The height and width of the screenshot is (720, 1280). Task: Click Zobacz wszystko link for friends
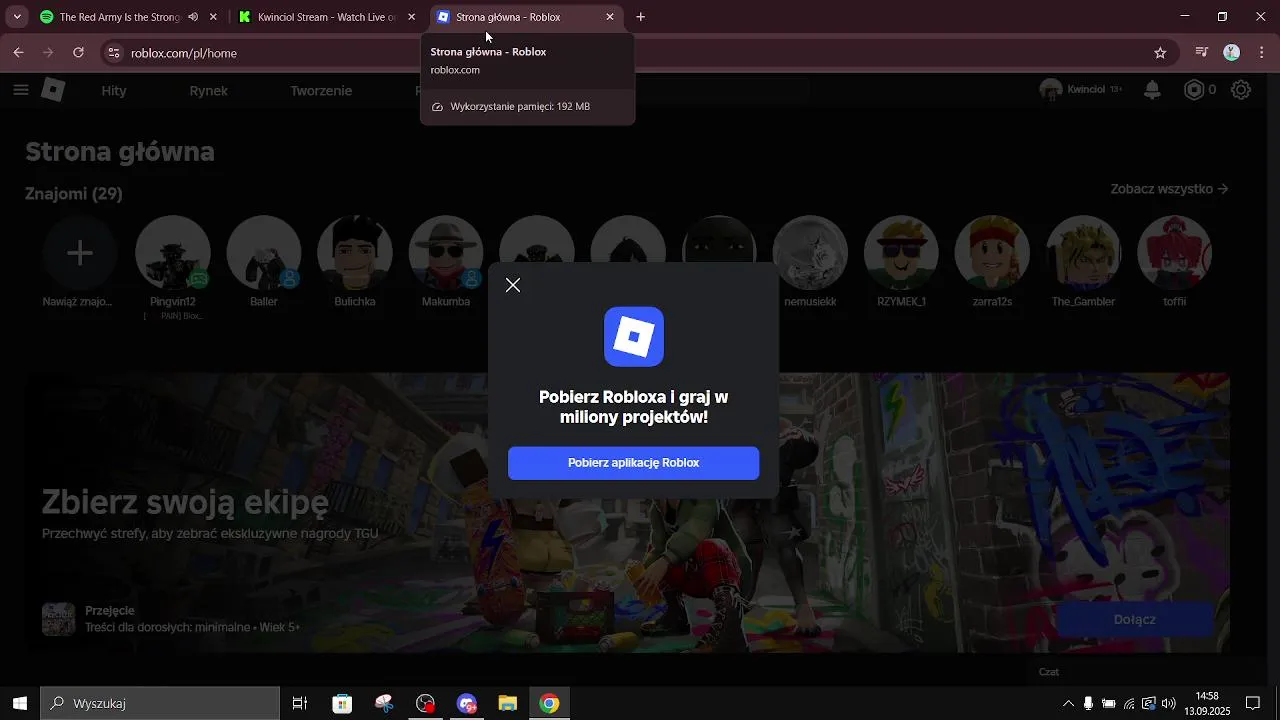1169,189
